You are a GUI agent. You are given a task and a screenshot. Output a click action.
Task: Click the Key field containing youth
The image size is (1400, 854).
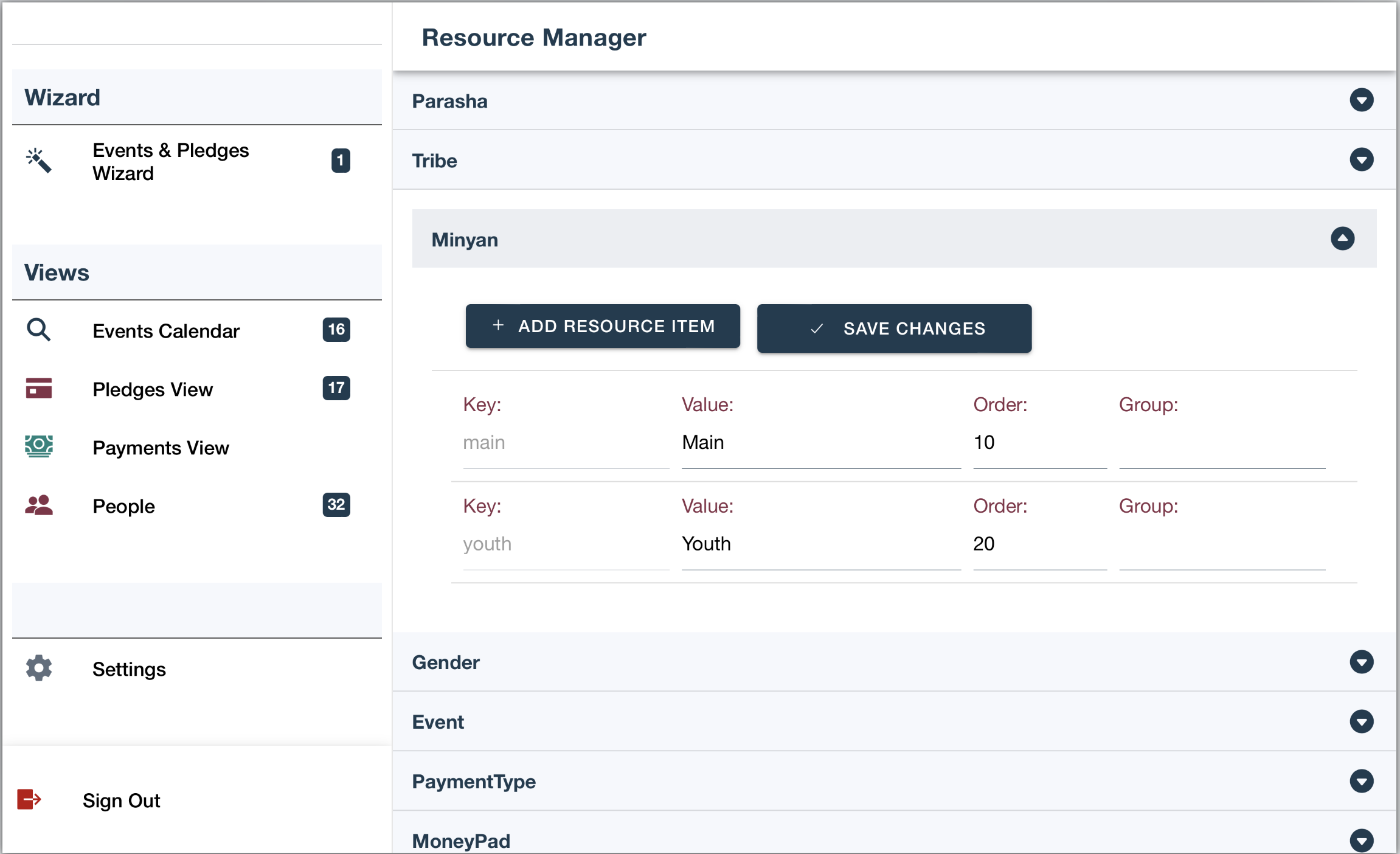[x=566, y=544]
